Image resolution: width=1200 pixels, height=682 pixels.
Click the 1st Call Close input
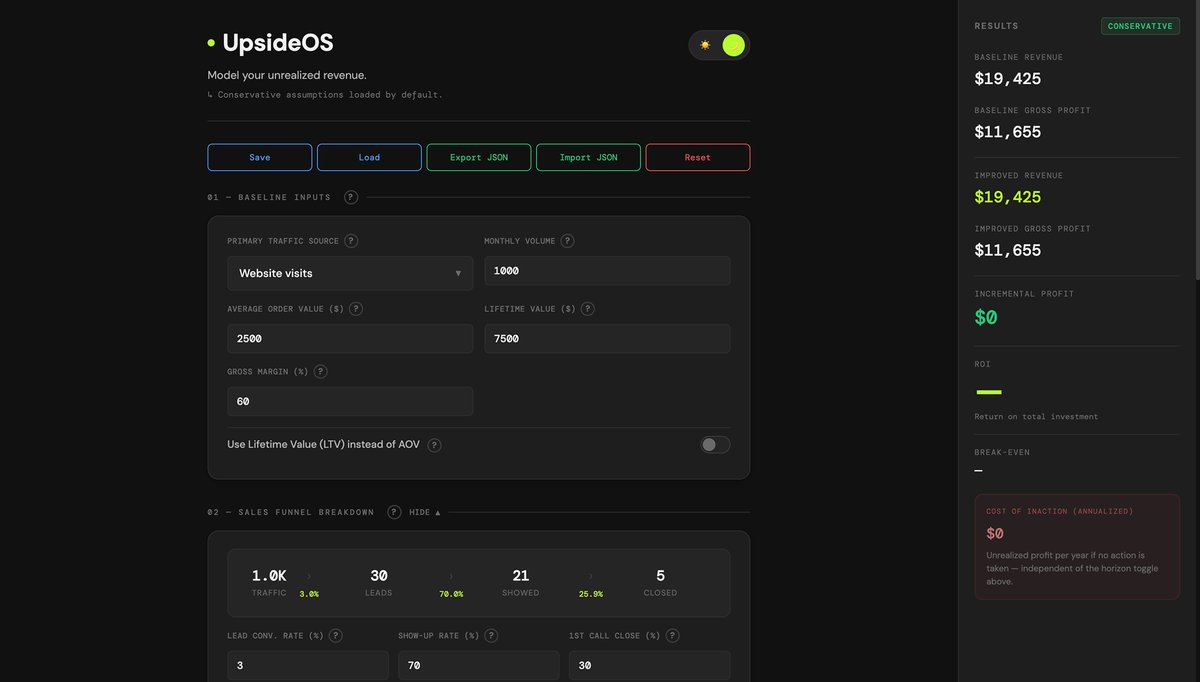(x=650, y=665)
